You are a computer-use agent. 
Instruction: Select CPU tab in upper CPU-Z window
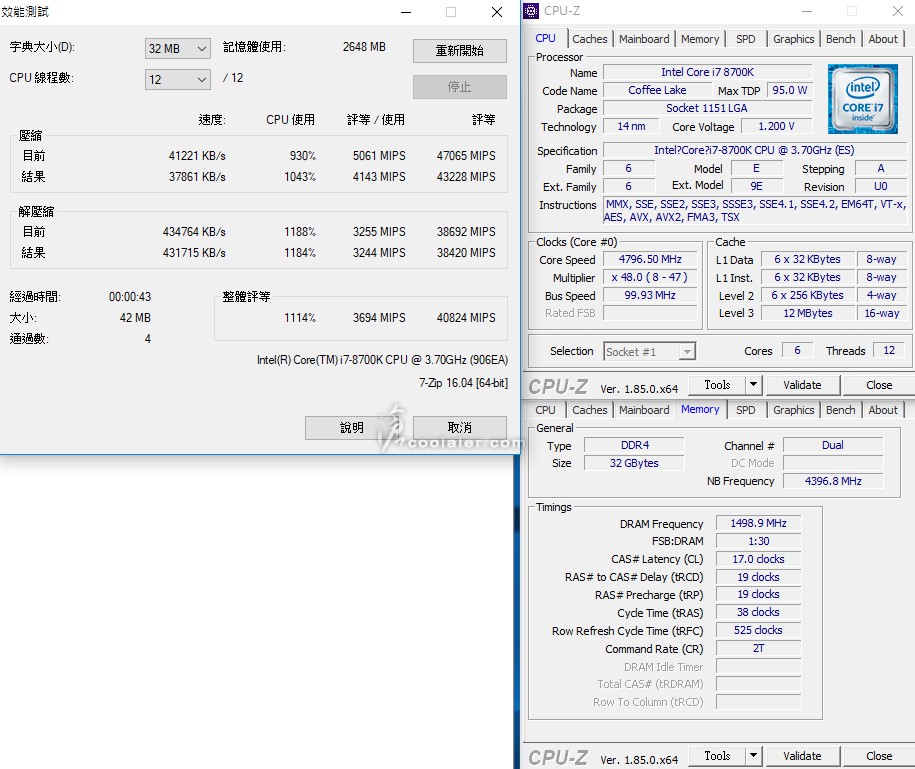tap(546, 39)
